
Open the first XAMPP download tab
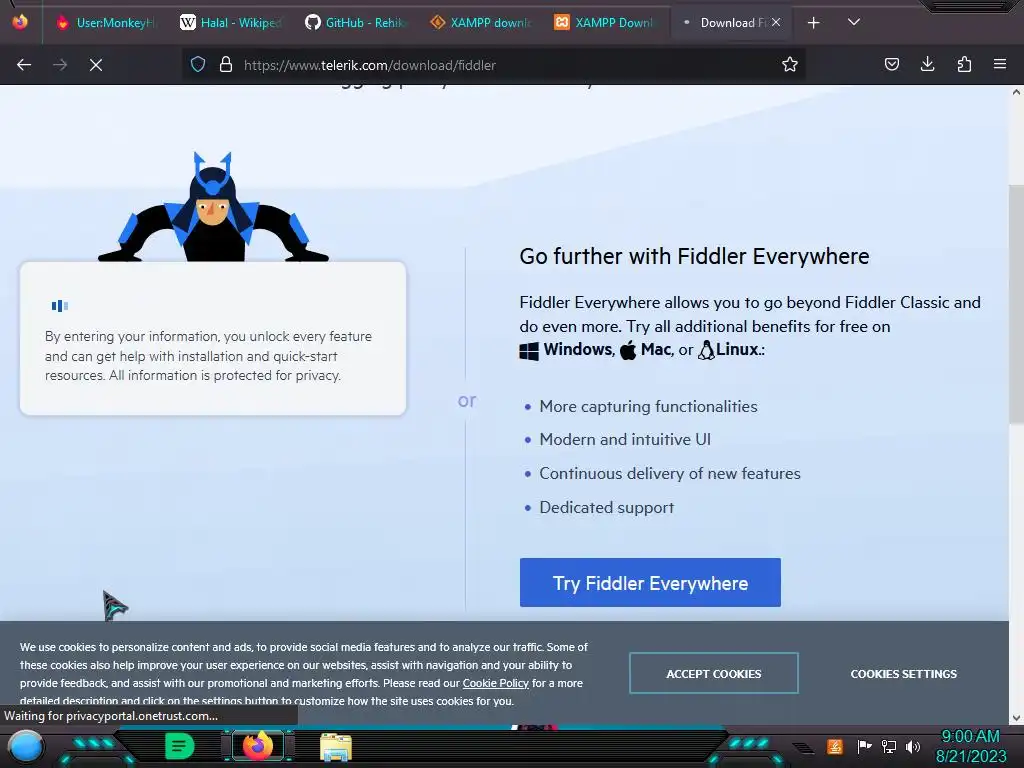coord(481,23)
